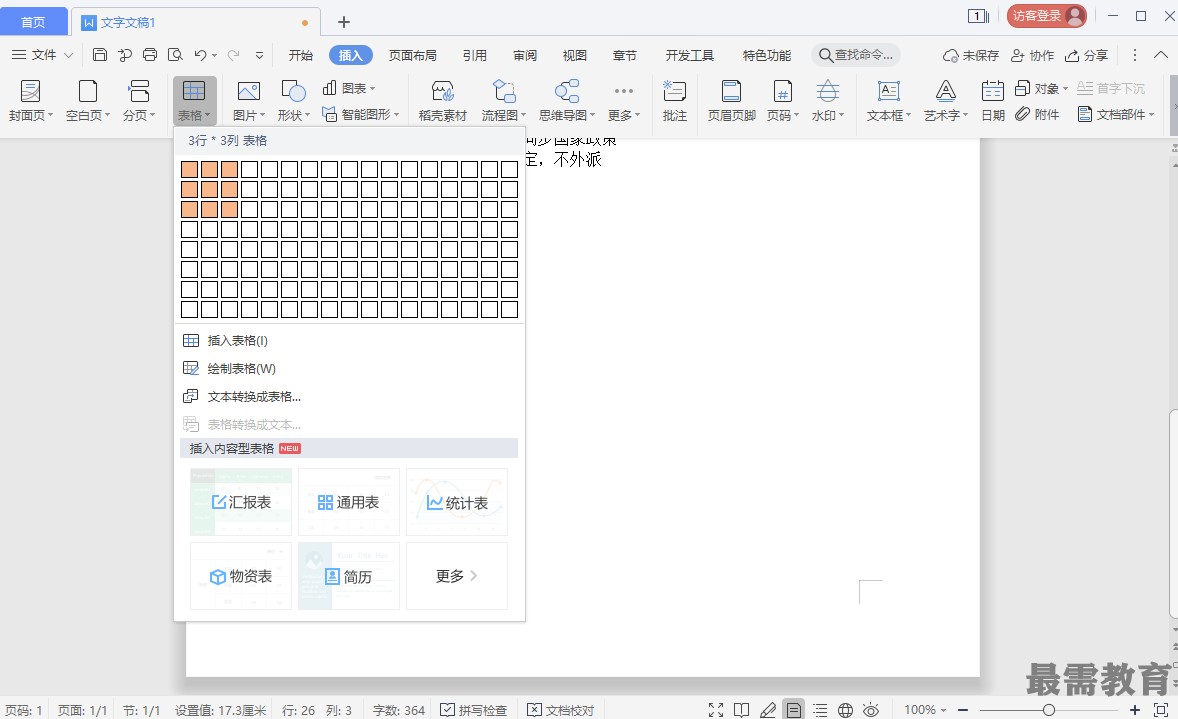This screenshot has width=1178, height=719.
Task: Switch to outline view icon
Action: pyautogui.click(x=820, y=710)
